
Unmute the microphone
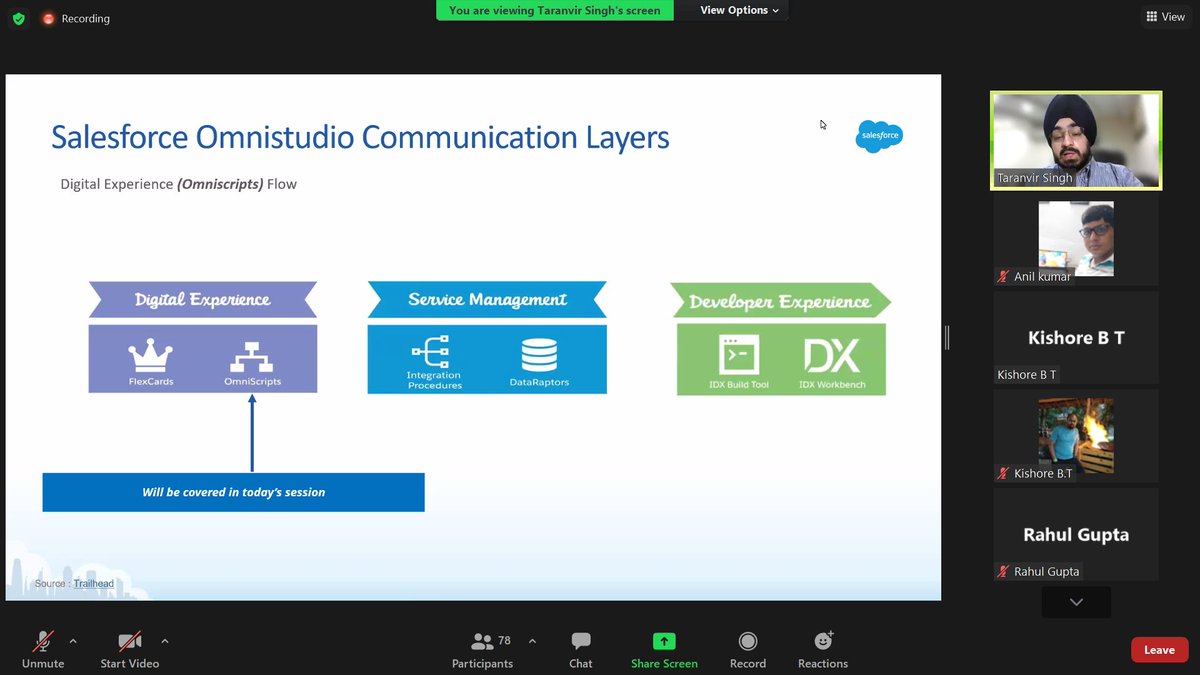coord(43,650)
